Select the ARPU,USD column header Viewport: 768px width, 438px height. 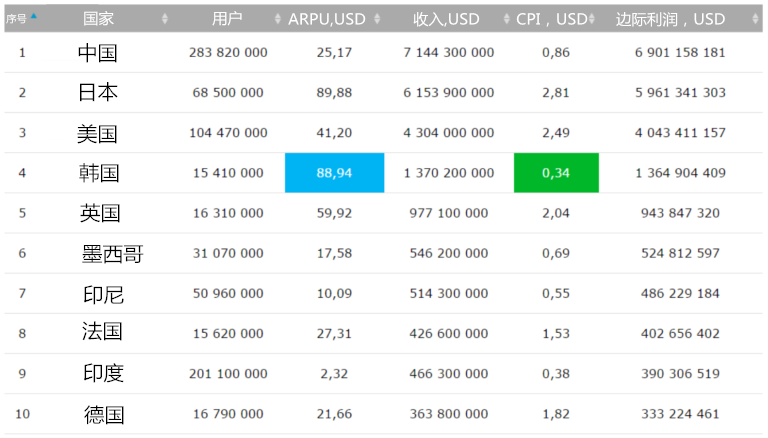327,19
